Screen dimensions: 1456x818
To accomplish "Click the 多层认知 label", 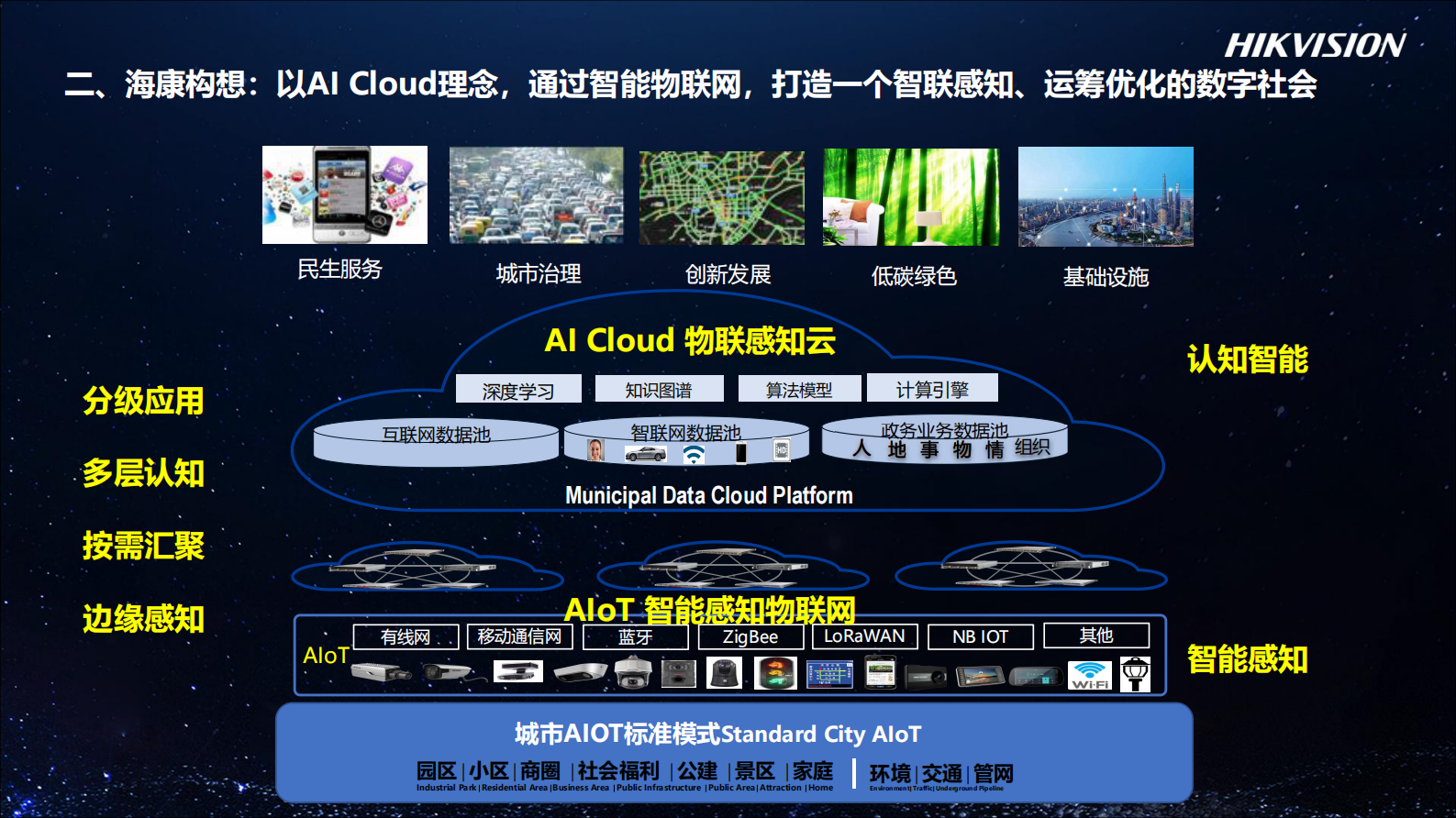I will [x=143, y=473].
